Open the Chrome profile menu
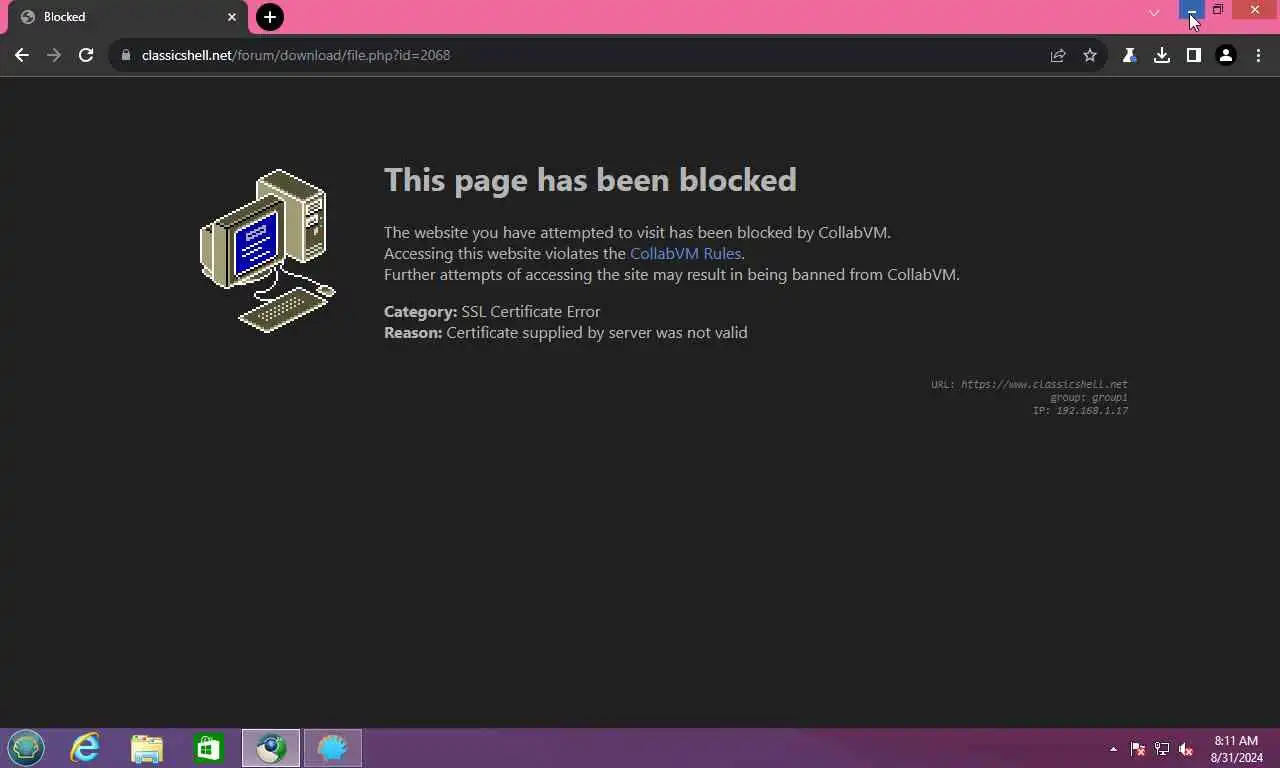The width and height of the screenshot is (1280, 768). click(1226, 55)
